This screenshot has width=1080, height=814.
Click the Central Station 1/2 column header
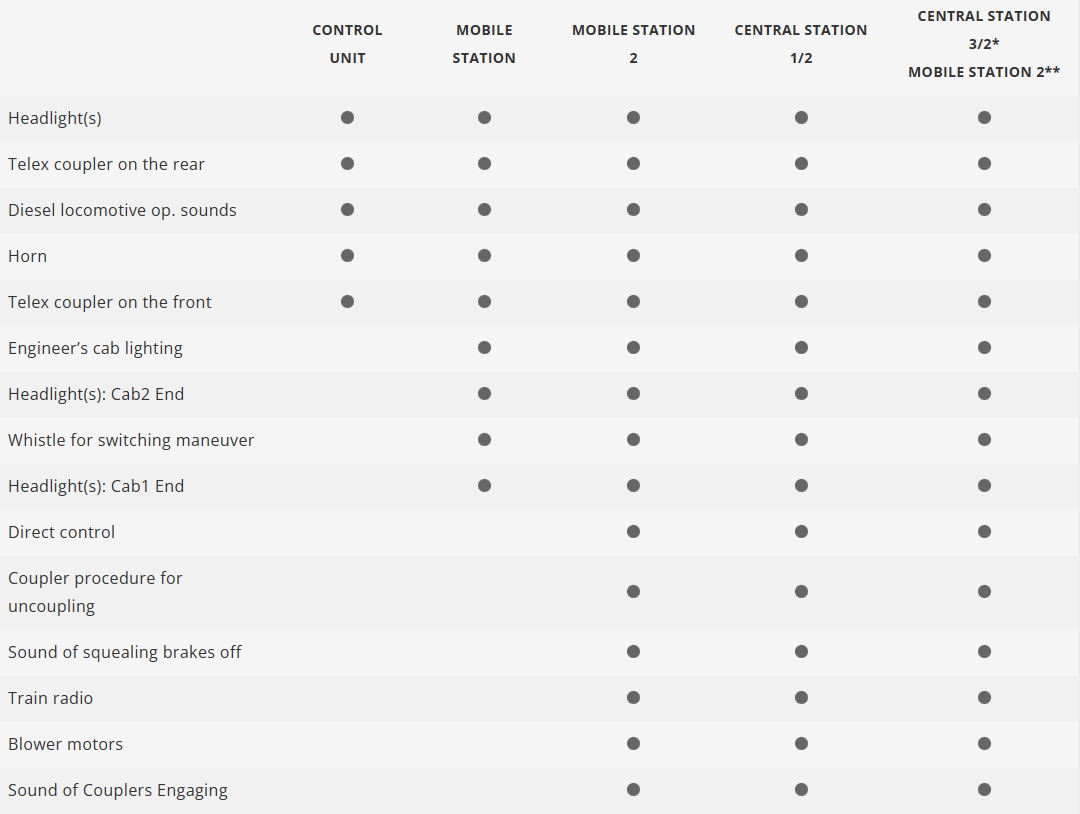pyautogui.click(x=801, y=44)
